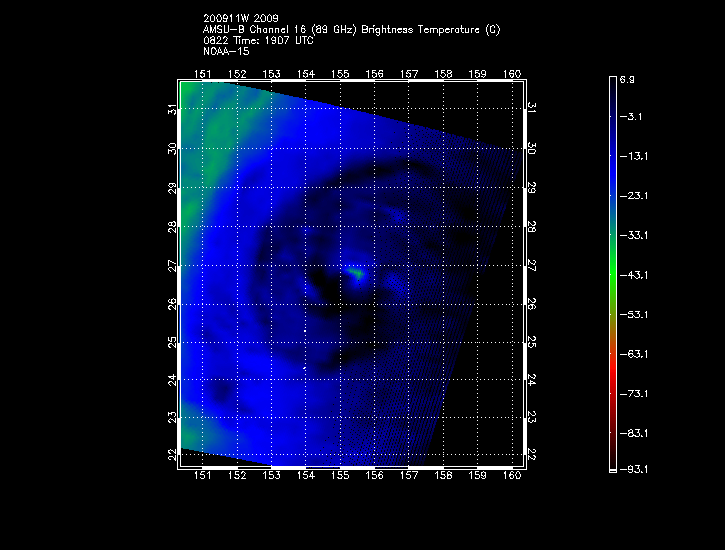
Task: Click the -73.1 color scale label
Action: pyautogui.click(x=634, y=394)
